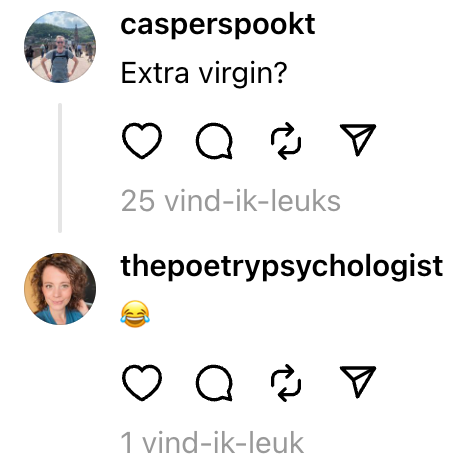Click the "Extra virgin?" comment text
The height and width of the screenshot is (464, 457).
point(204,73)
